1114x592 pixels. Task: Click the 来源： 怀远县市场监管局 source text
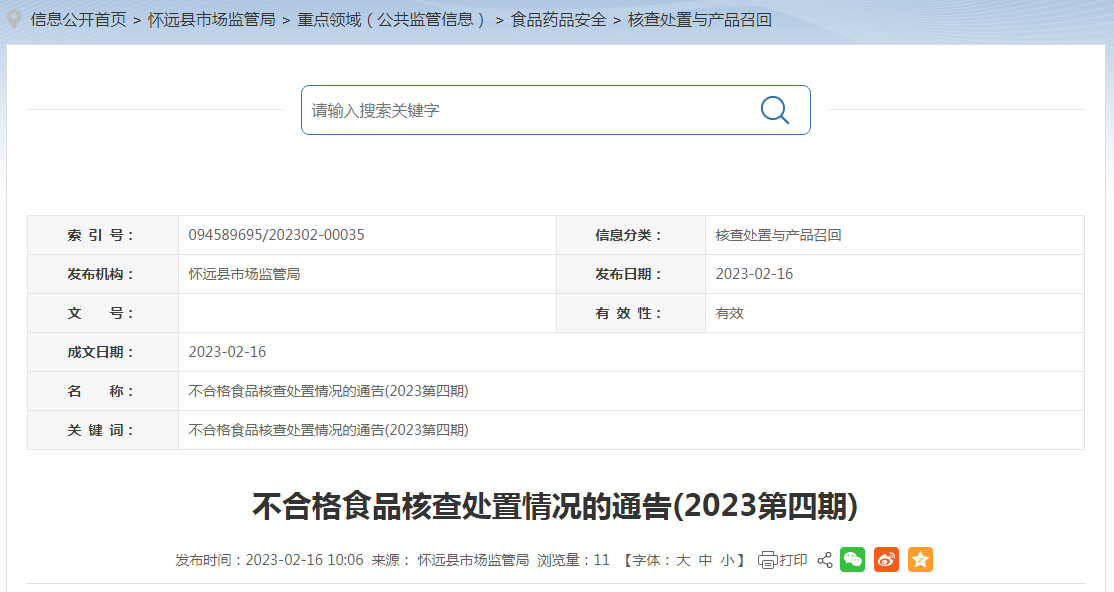(450, 561)
